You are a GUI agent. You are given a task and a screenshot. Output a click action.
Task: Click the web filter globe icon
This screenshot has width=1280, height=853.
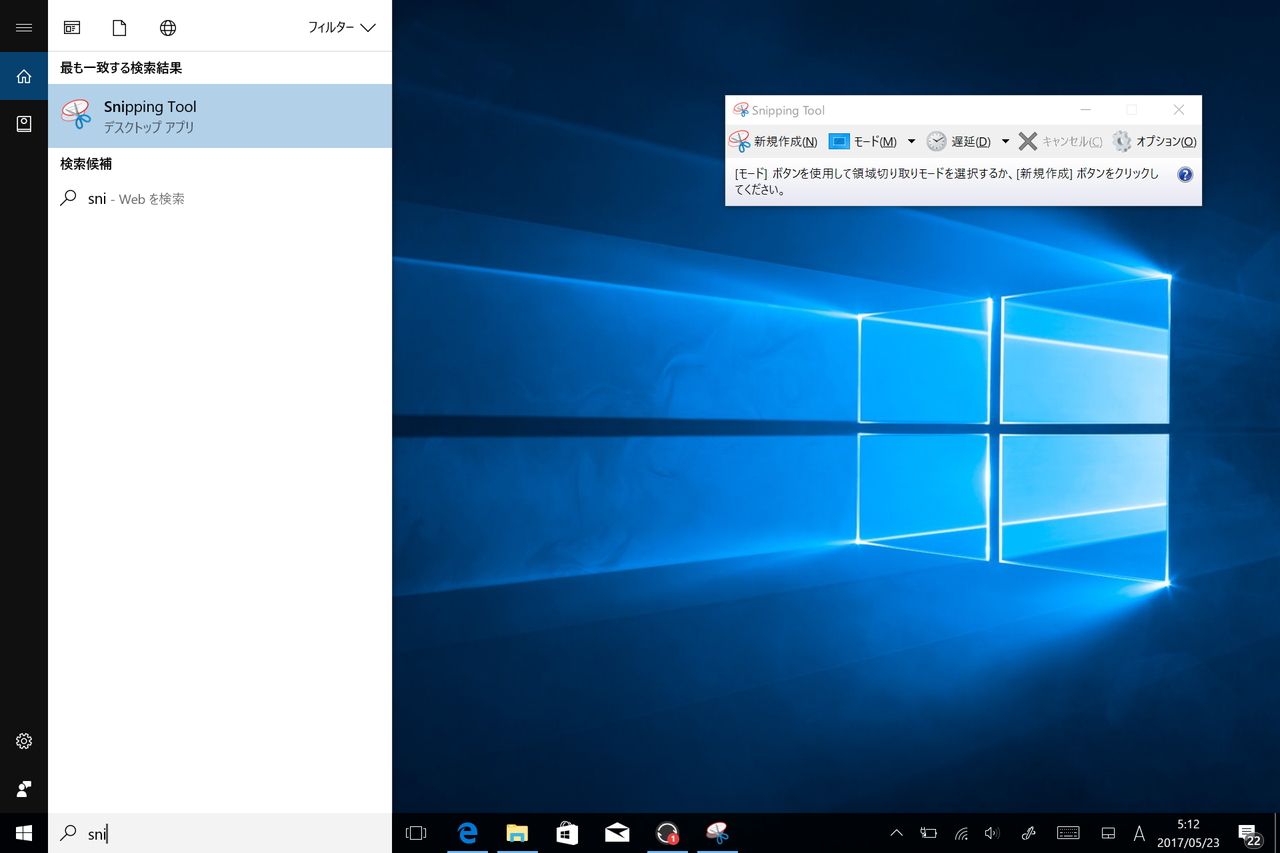(x=167, y=27)
